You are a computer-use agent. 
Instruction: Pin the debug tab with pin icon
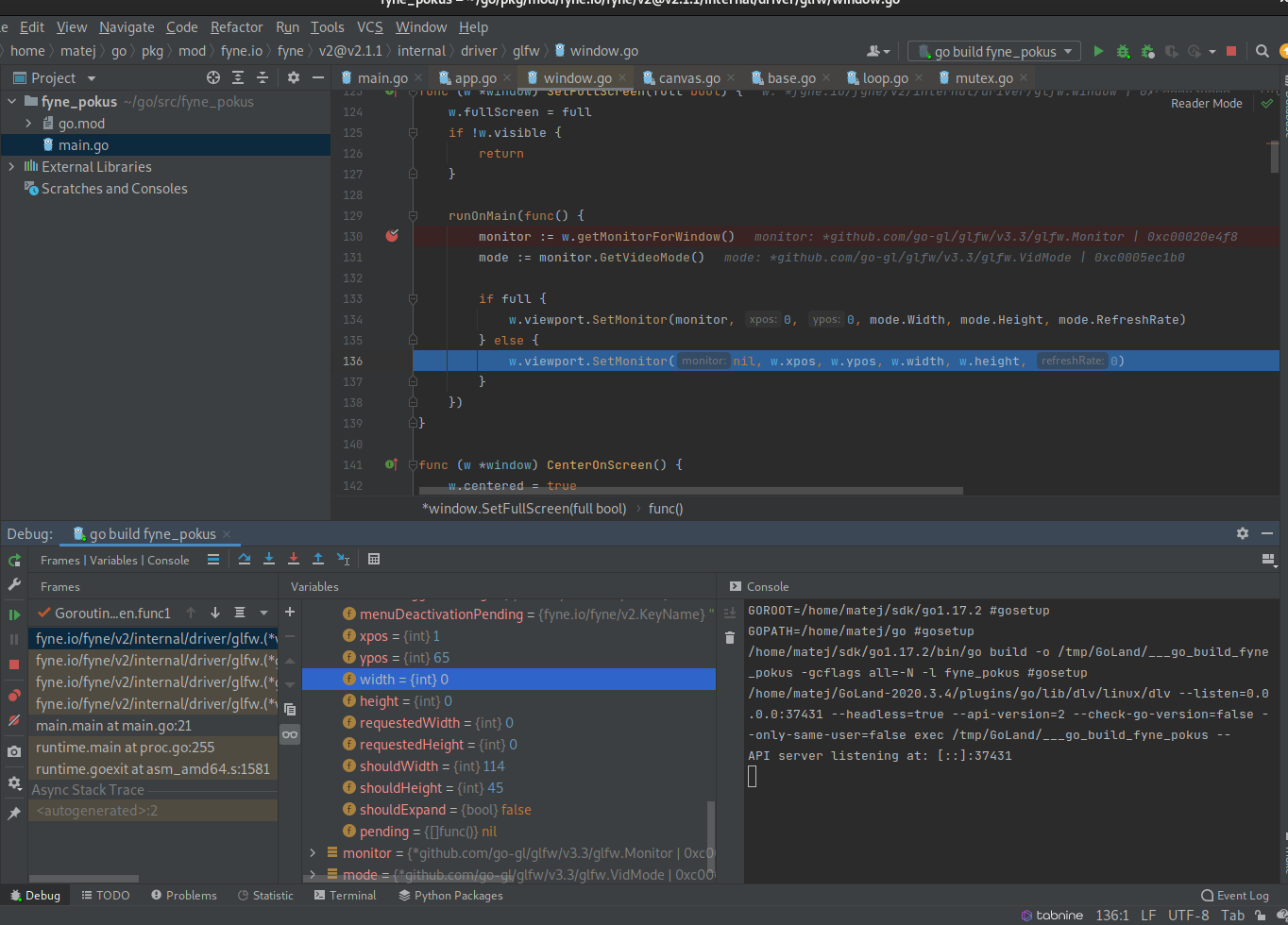[x=14, y=813]
